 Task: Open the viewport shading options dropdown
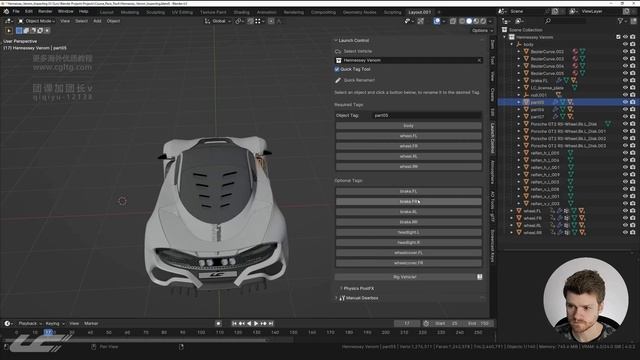tap(490, 21)
